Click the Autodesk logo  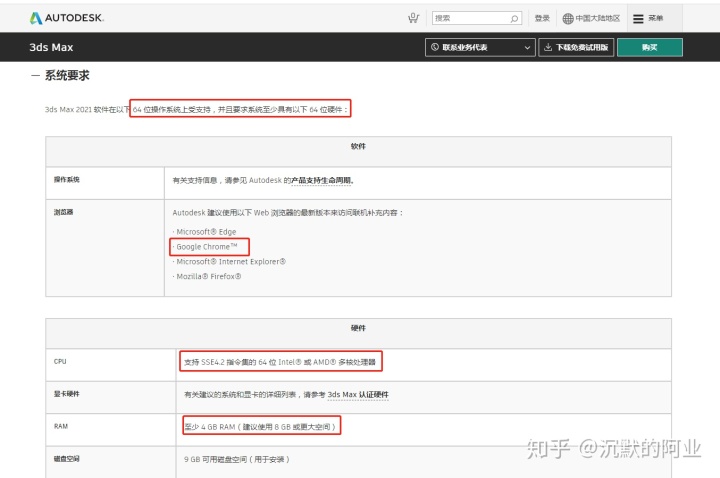[x=67, y=18]
